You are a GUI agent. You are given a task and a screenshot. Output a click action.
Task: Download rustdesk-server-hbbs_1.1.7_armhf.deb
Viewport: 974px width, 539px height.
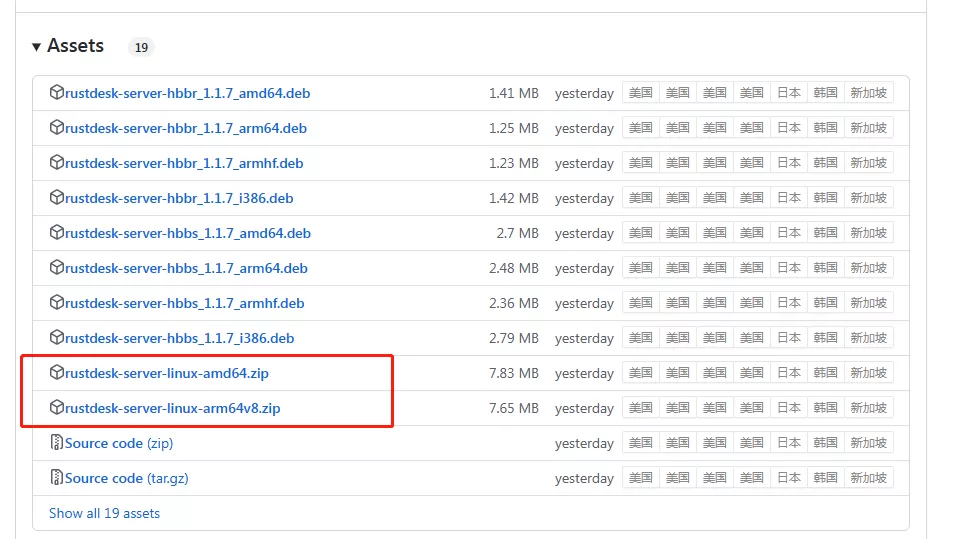tap(184, 303)
